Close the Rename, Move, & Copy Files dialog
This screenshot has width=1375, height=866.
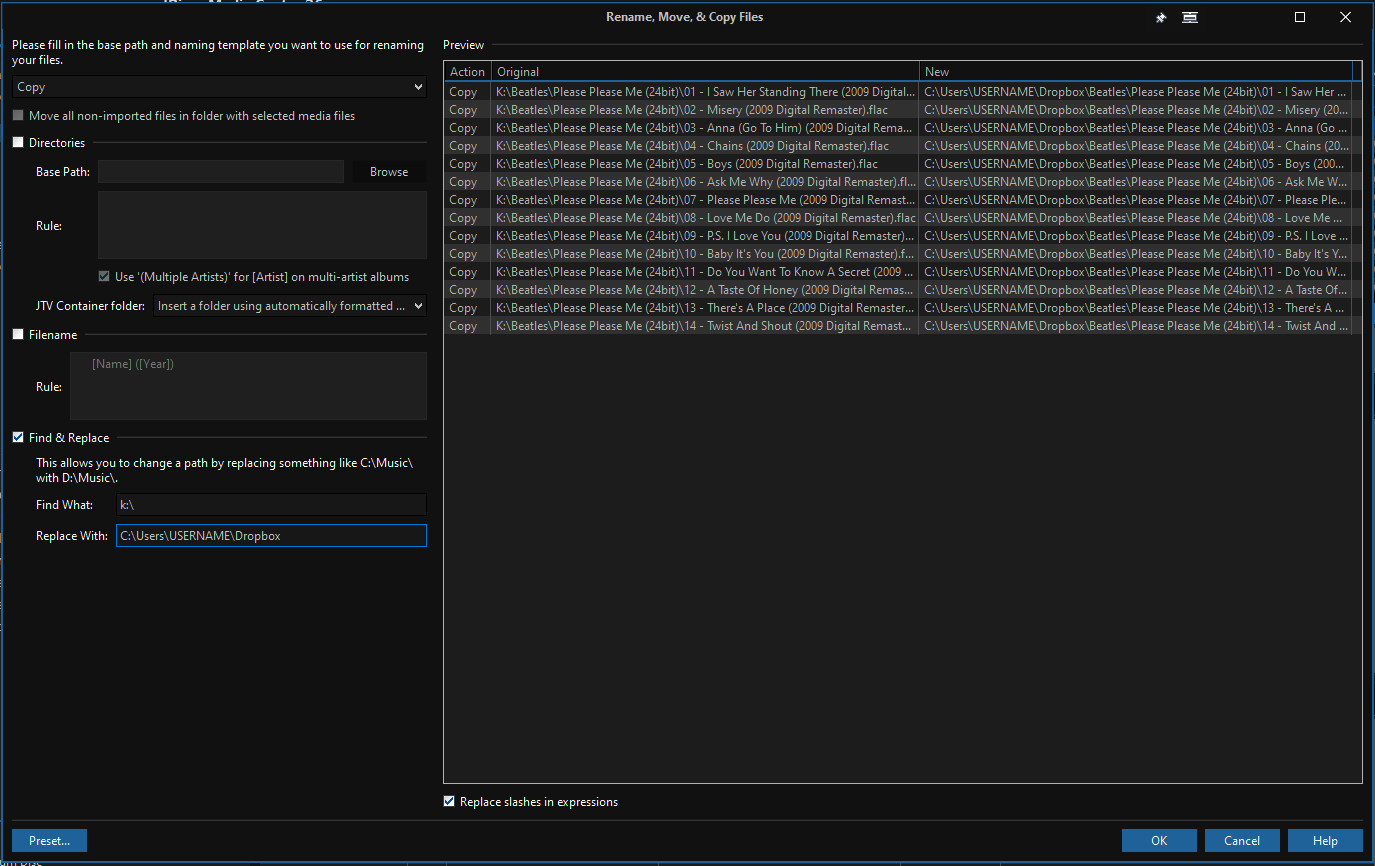point(1346,17)
